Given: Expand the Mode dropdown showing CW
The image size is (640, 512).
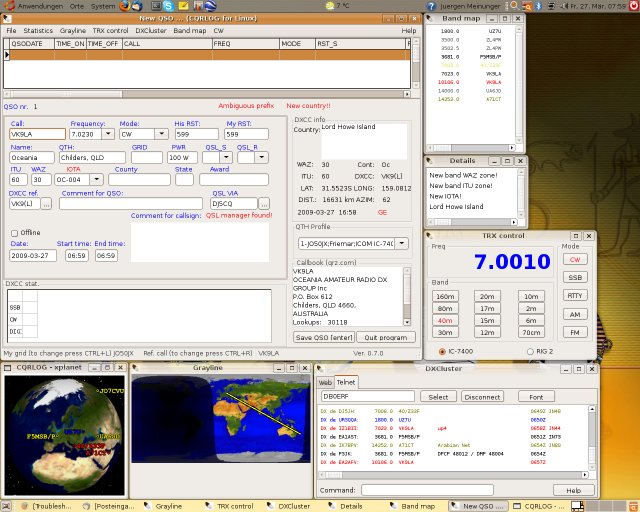Looking at the screenshot, I should (x=162, y=134).
